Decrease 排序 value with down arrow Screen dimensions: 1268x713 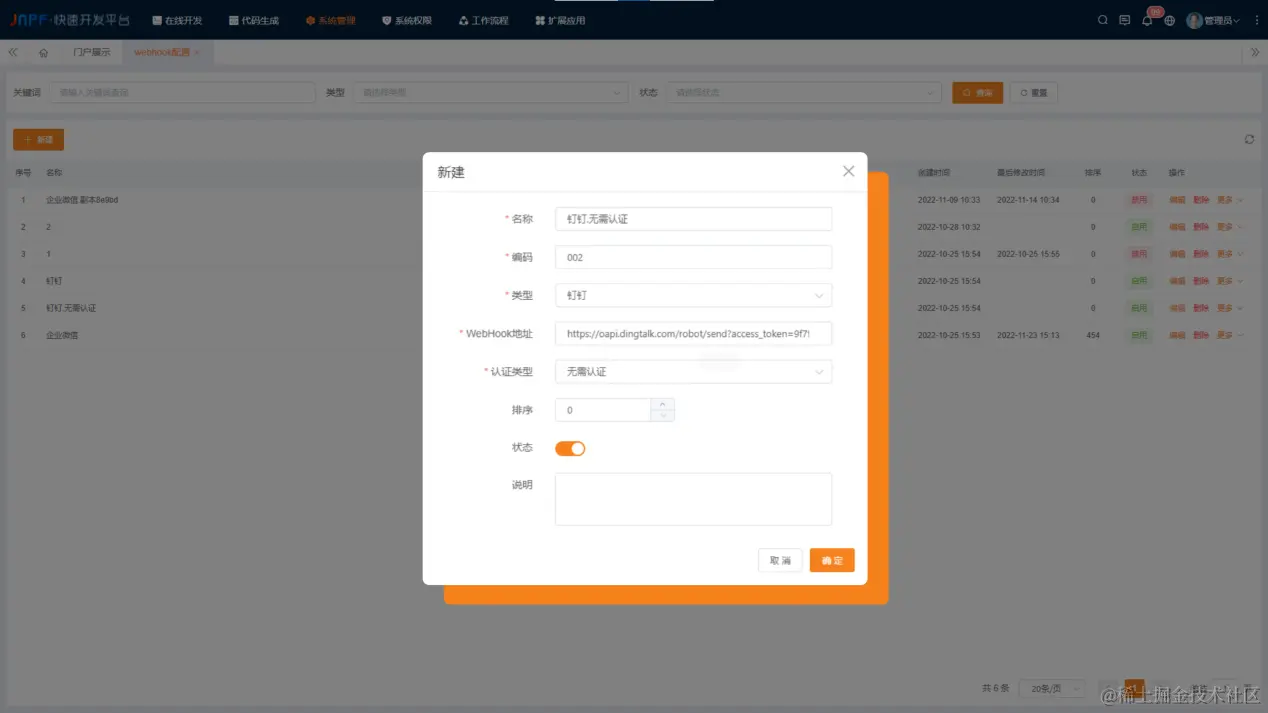click(662, 415)
